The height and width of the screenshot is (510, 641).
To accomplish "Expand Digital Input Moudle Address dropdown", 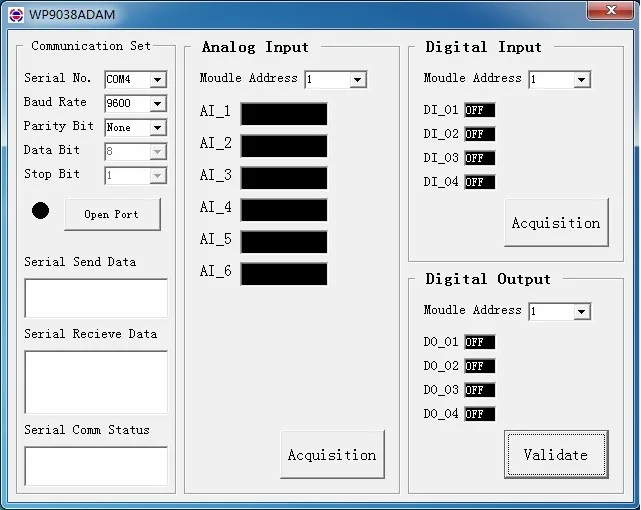I will 581,79.
